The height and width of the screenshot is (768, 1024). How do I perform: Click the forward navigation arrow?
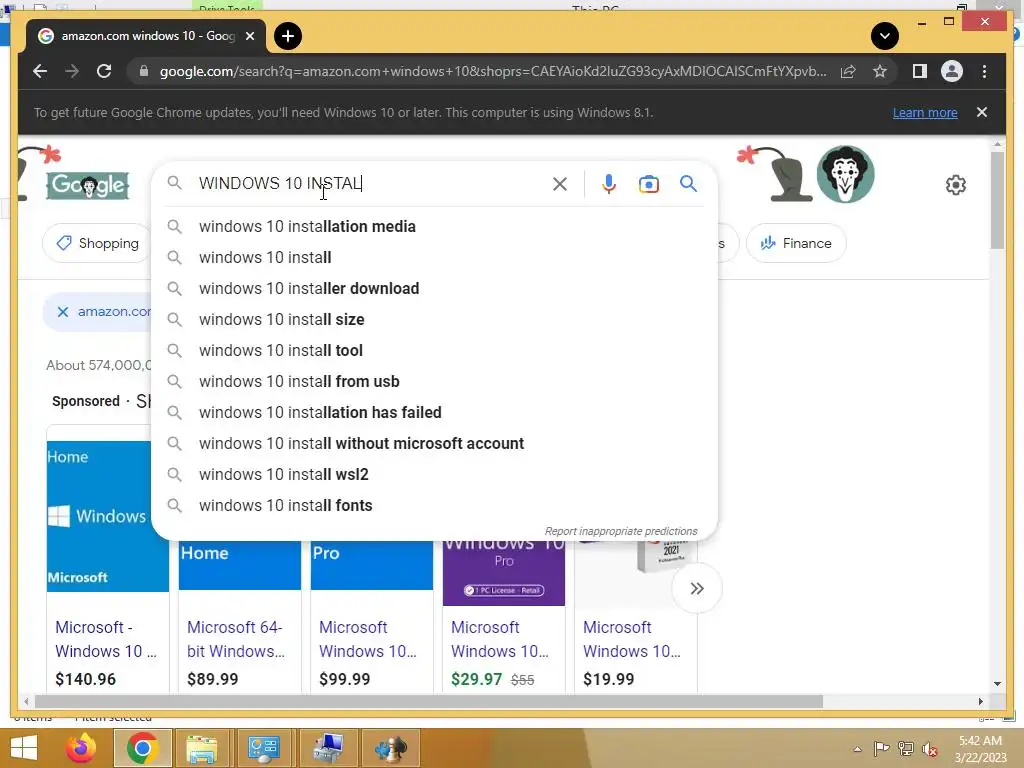coord(72,71)
